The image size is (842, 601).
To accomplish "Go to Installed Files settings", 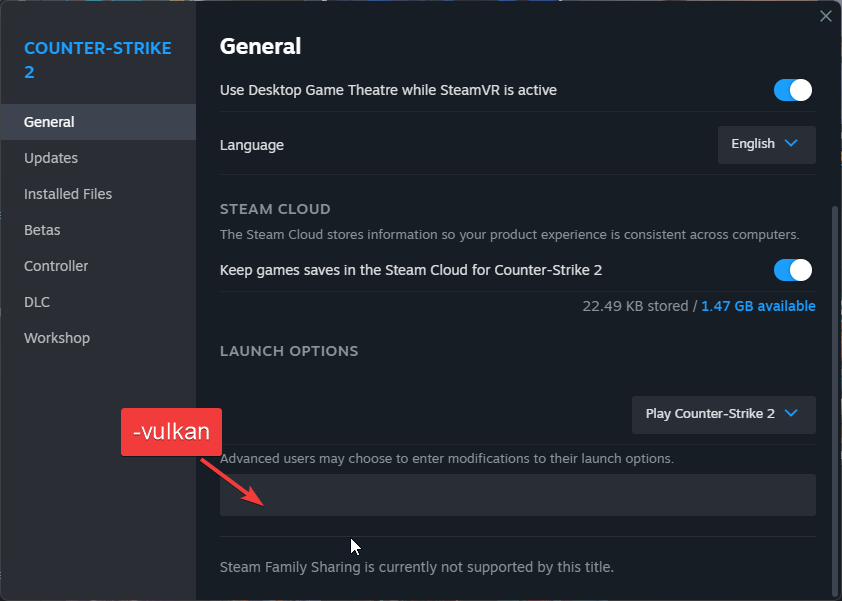I will [68, 194].
